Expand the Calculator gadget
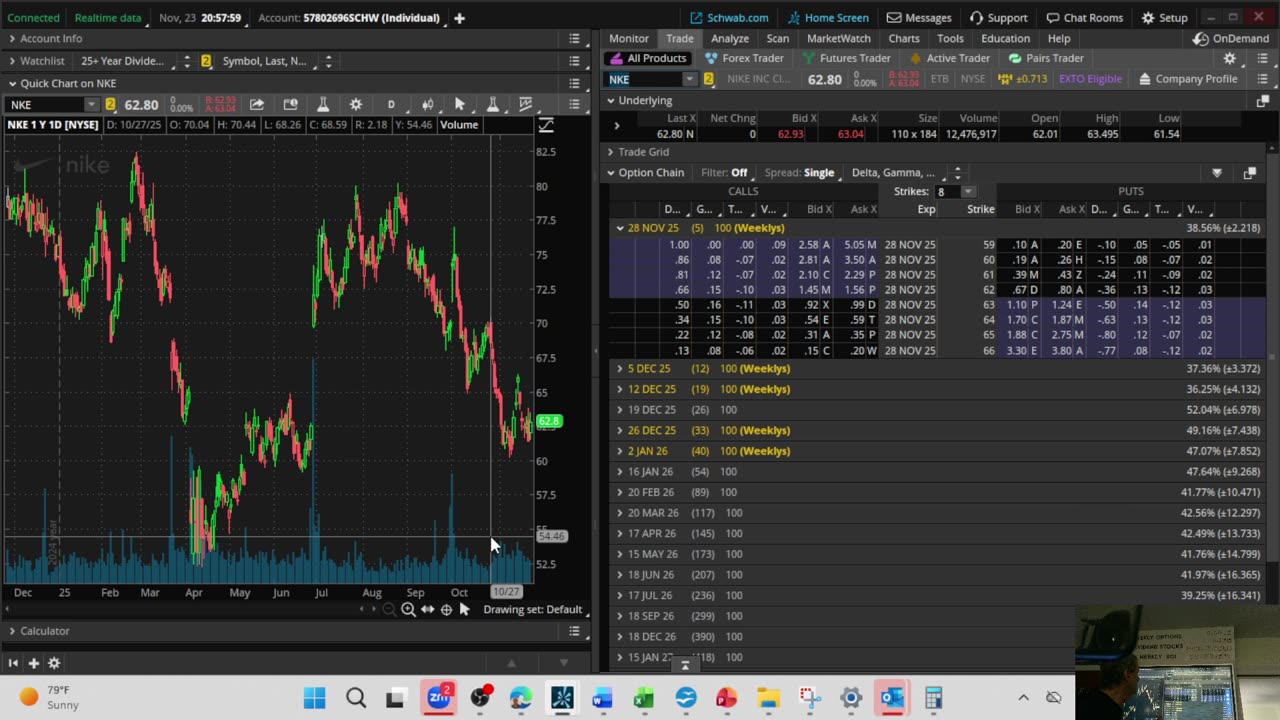The width and height of the screenshot is (1280, 720). point(12,631)
